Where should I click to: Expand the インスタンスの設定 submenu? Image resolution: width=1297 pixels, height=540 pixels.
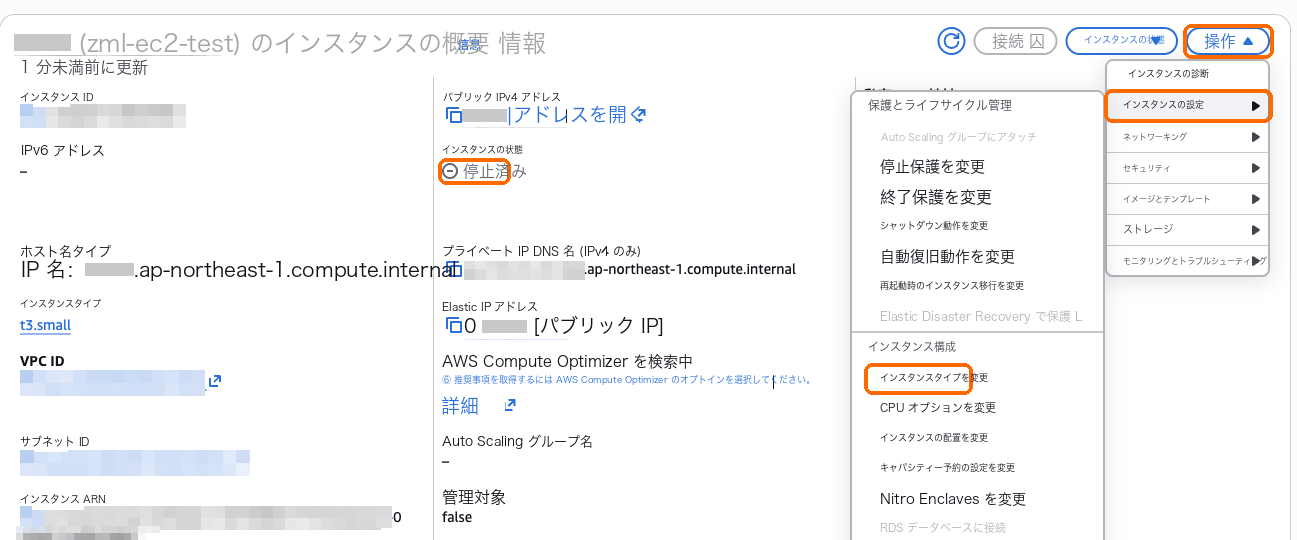tap(1187, 105)
